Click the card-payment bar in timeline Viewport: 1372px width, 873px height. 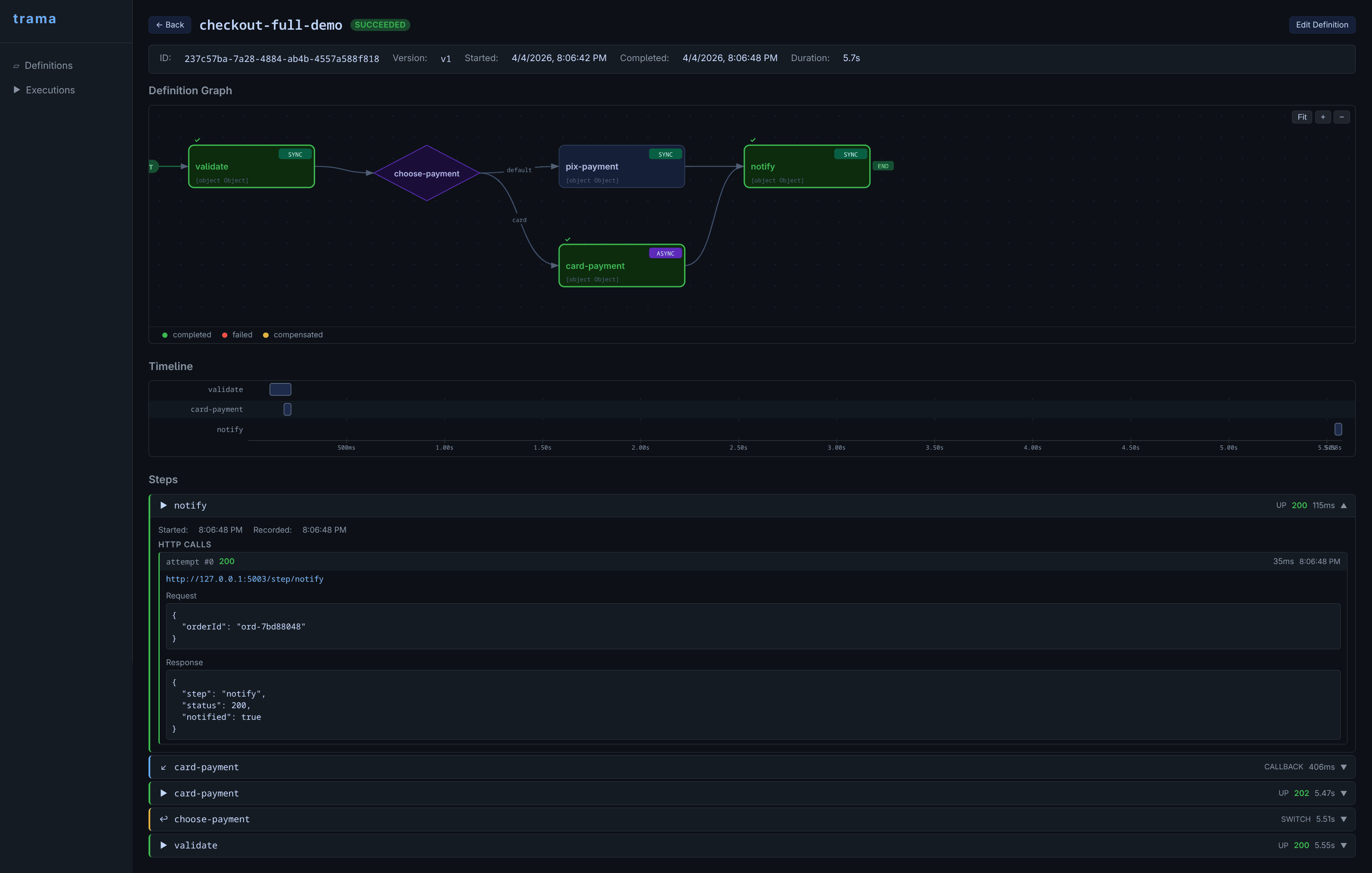coord(287,410)
